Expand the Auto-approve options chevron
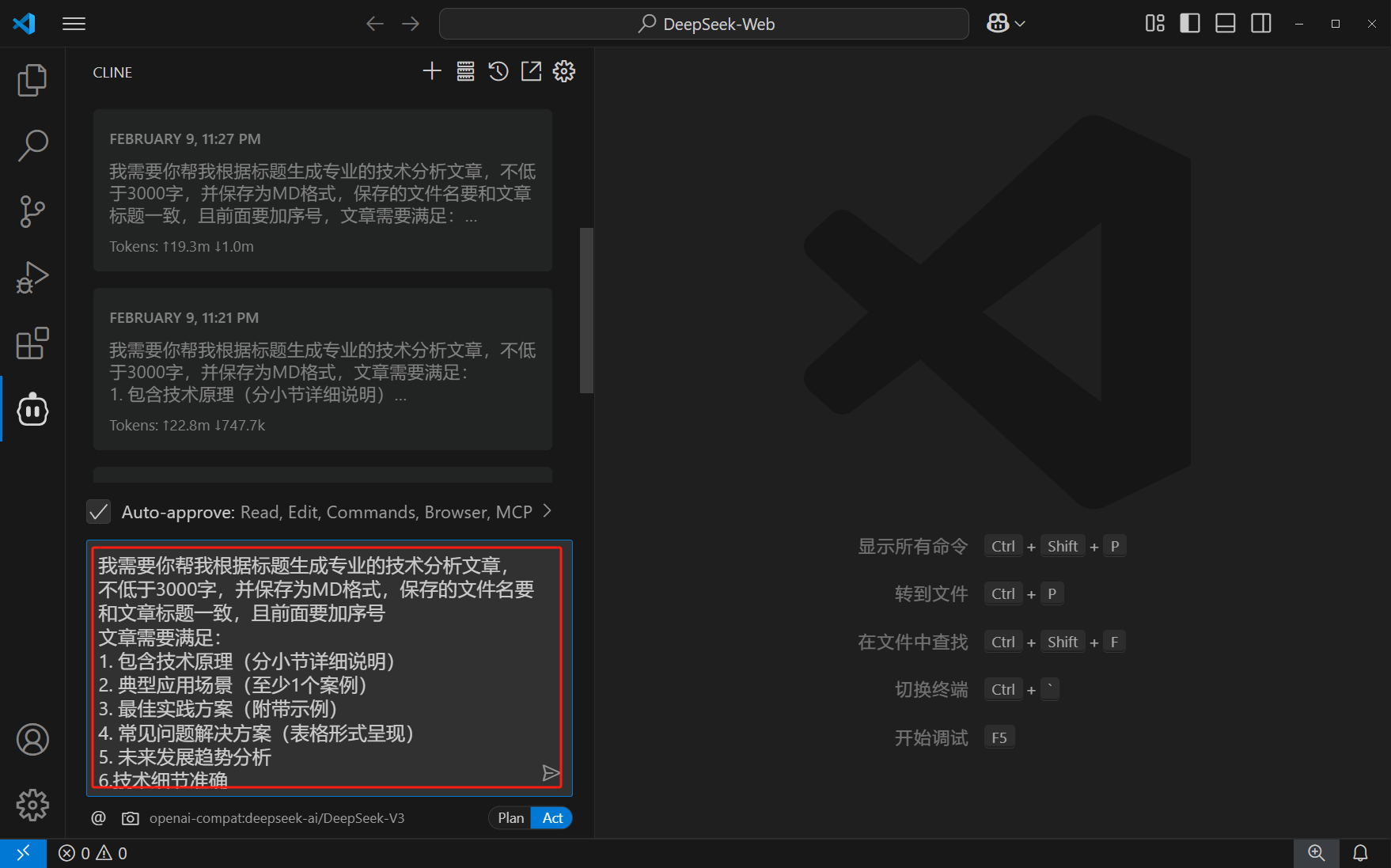Screen dimensions: 1391x868 pyautogui.click(x=547, y=512)
